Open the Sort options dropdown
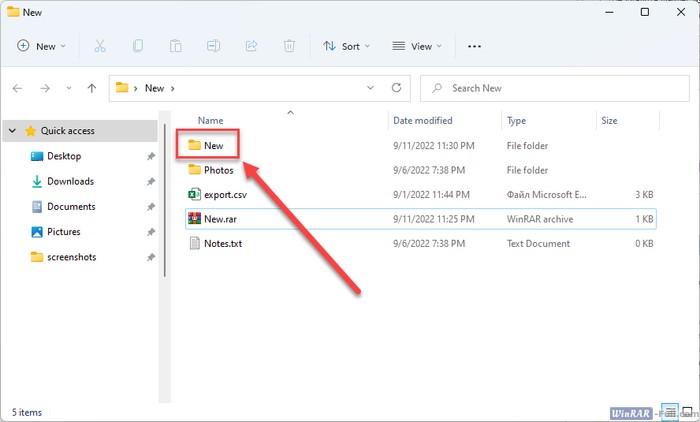The image size is (700, 422). click(x=346, y=46)
